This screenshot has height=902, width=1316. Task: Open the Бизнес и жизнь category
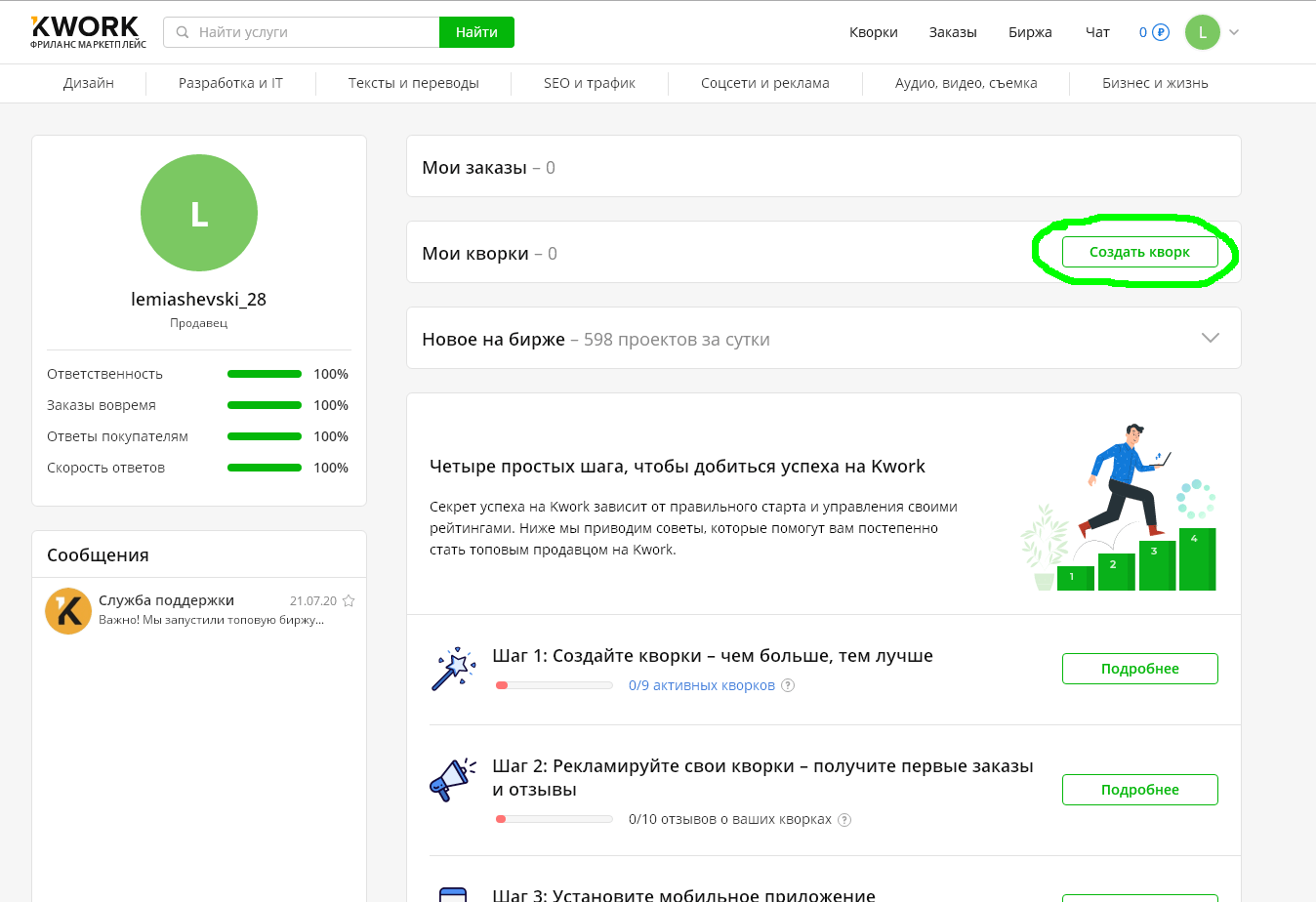pos(1155,83)
